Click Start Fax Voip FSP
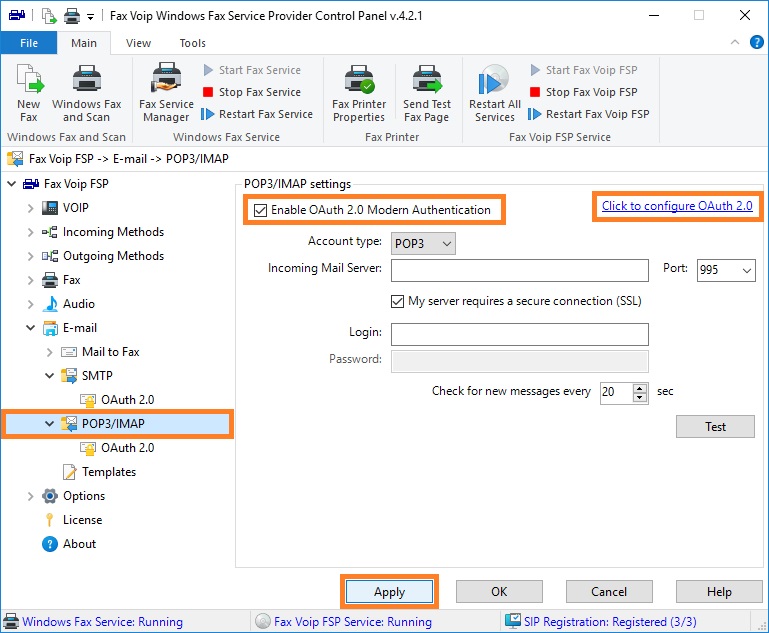The height and width of the screenshot is (633, 769). click(584, 70)
